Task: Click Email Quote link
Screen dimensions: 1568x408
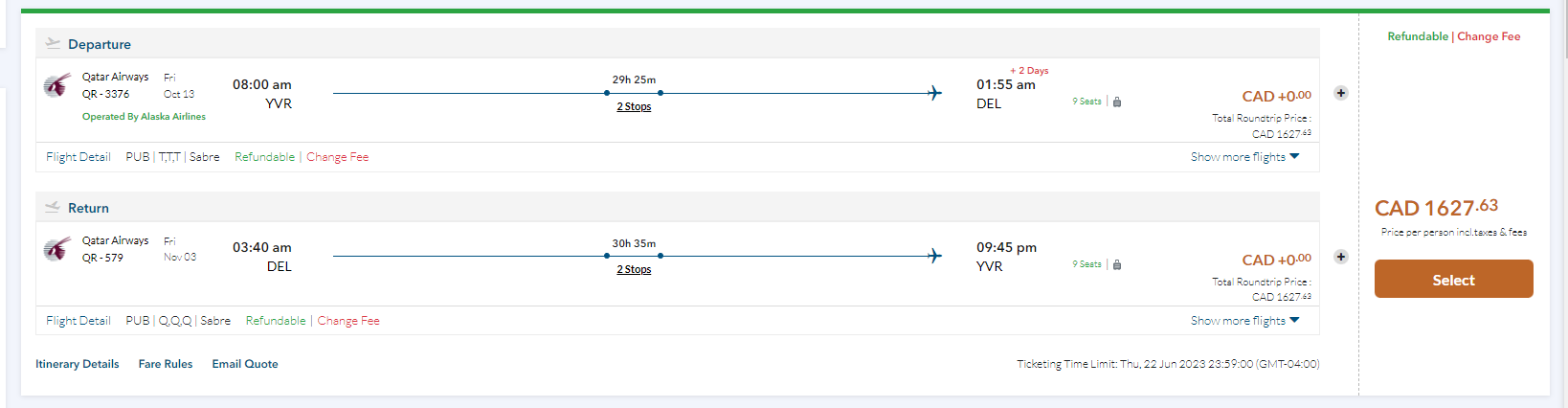Action: pos(245,364)
